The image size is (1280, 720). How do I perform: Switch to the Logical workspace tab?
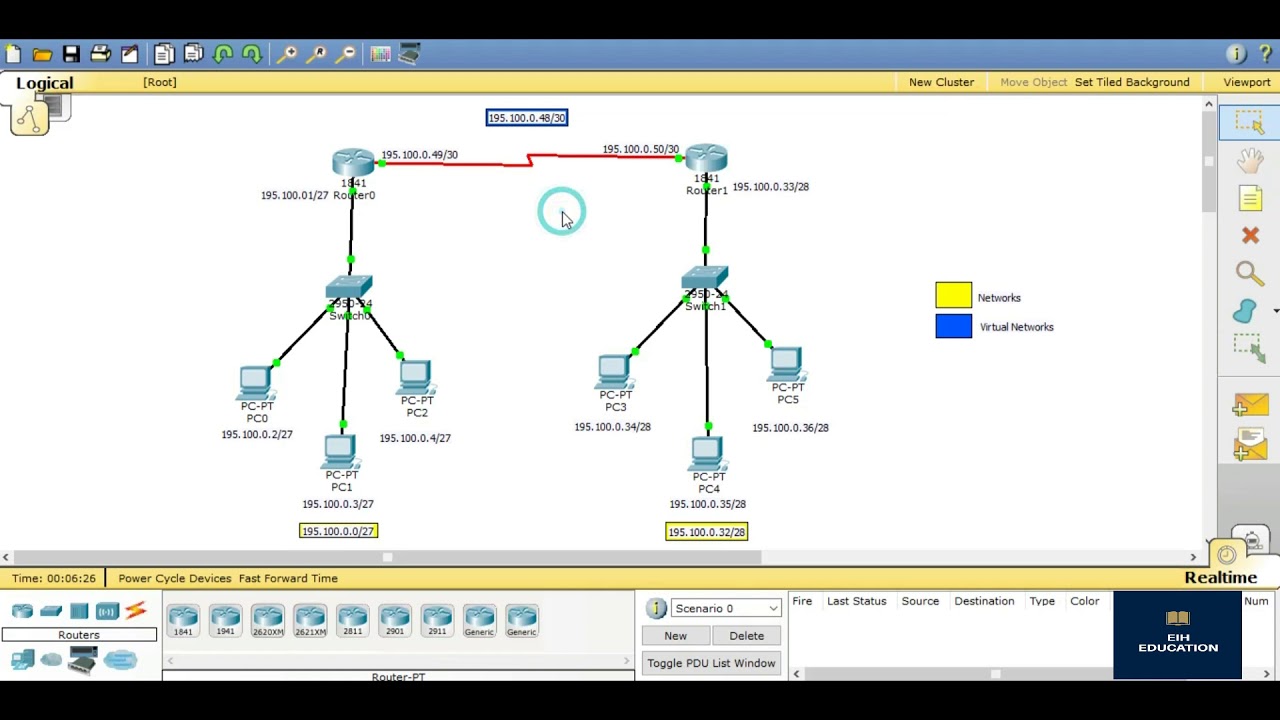pyautogui.click(x=45, y=83)
